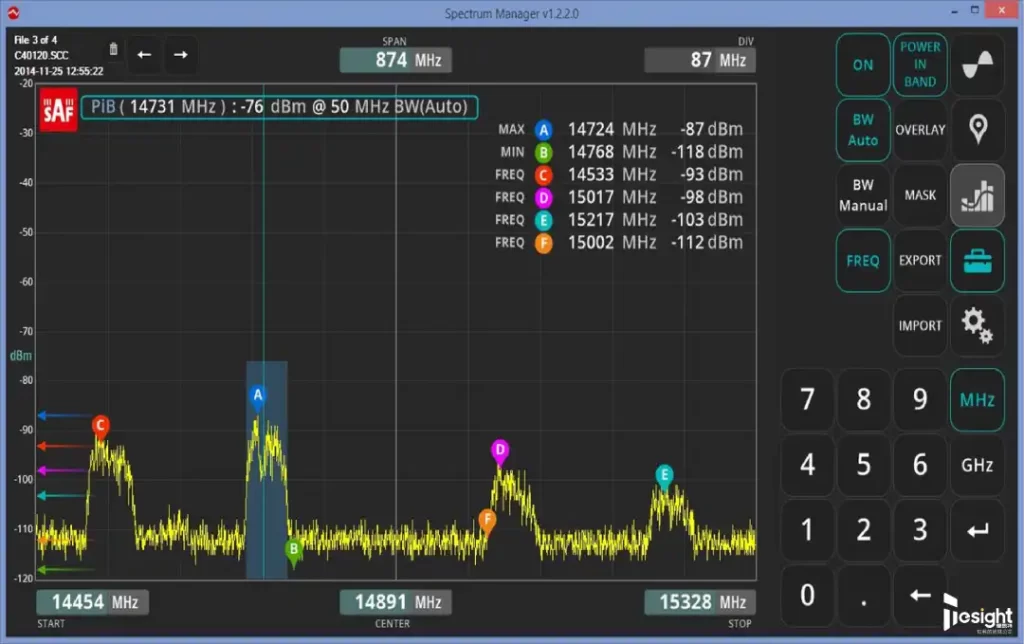Select GHz unit on keypad
The width and height of the screenshot is (1024, 644).
coord(977,465)
